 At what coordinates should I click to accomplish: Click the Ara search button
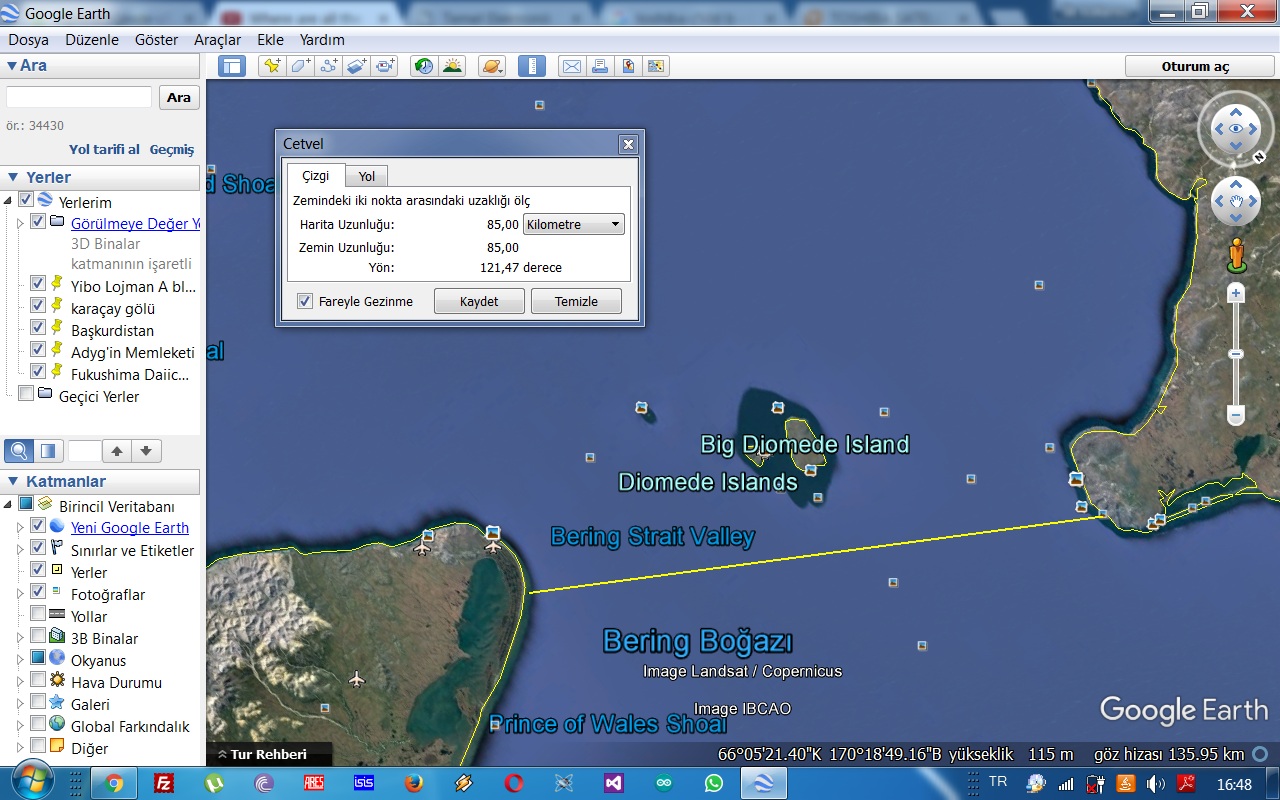pyautogui.click(x=179, y=97)
